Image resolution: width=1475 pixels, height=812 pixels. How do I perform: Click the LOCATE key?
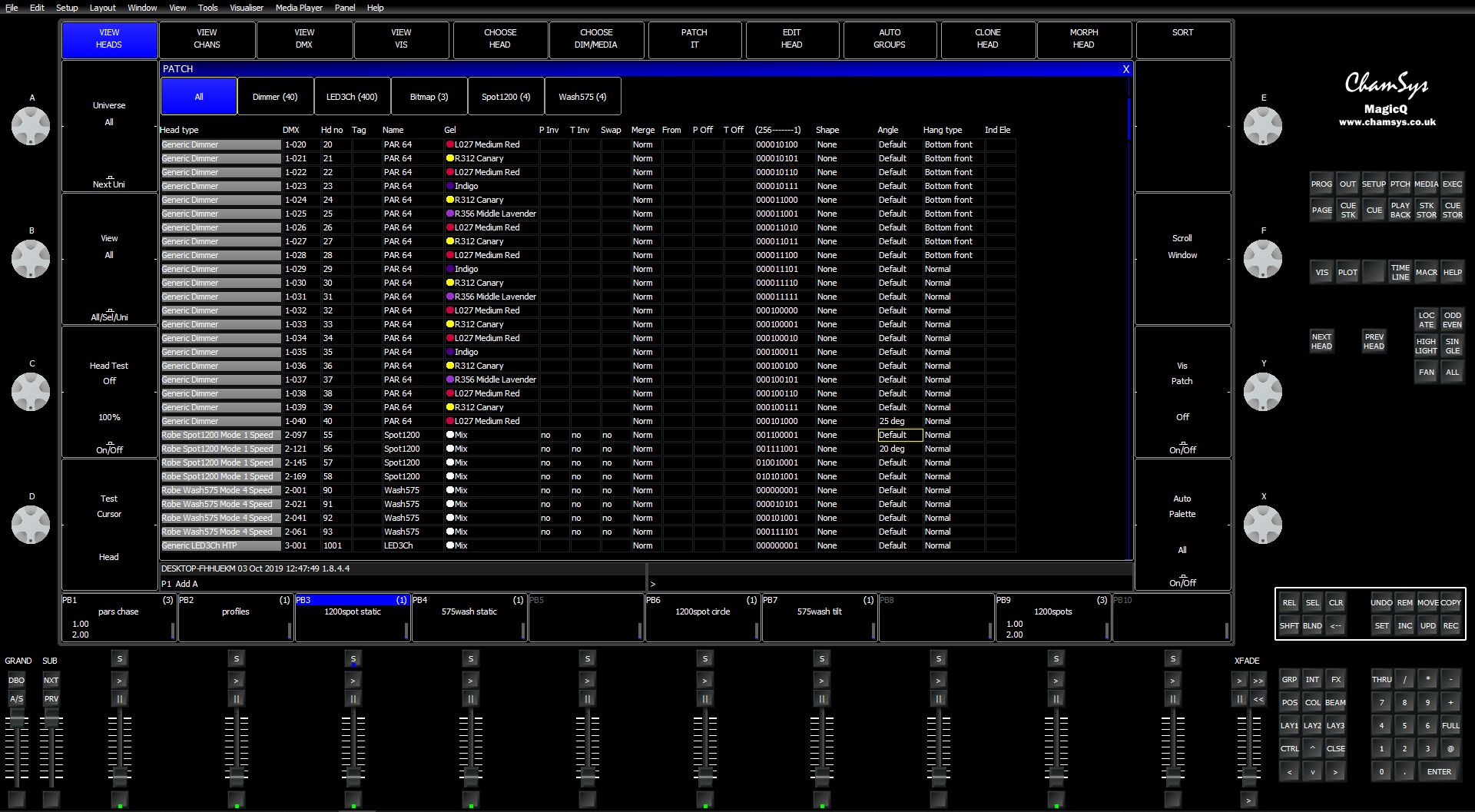1426,320
